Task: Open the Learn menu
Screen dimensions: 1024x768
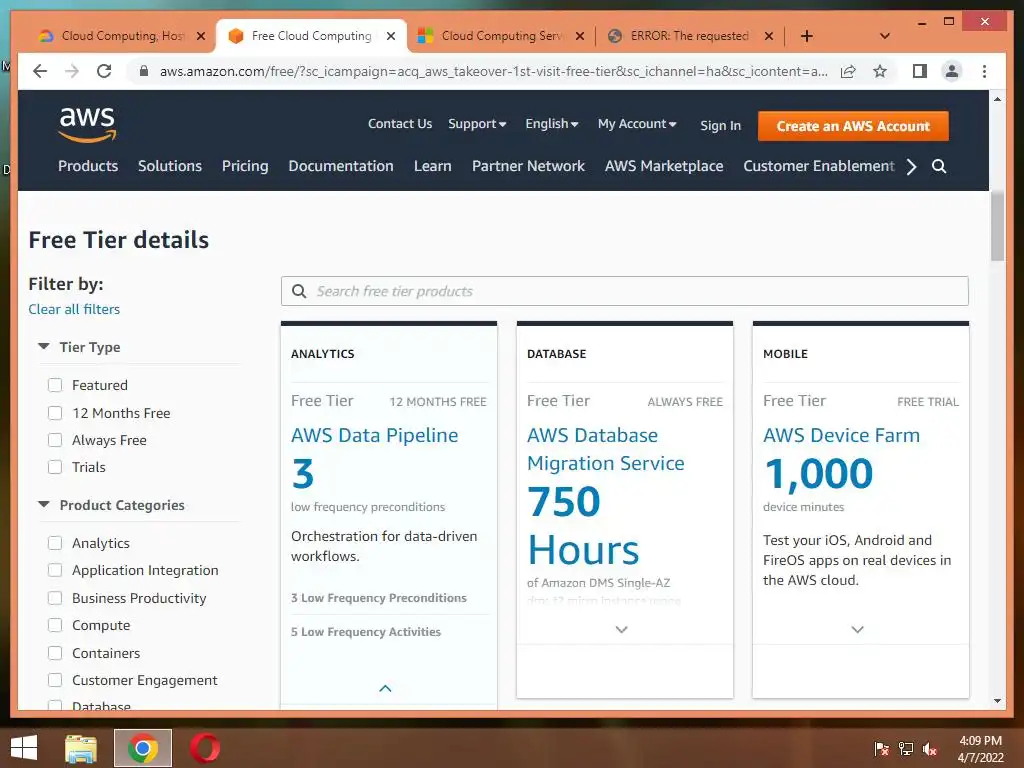Action: [x=432, y=166]
